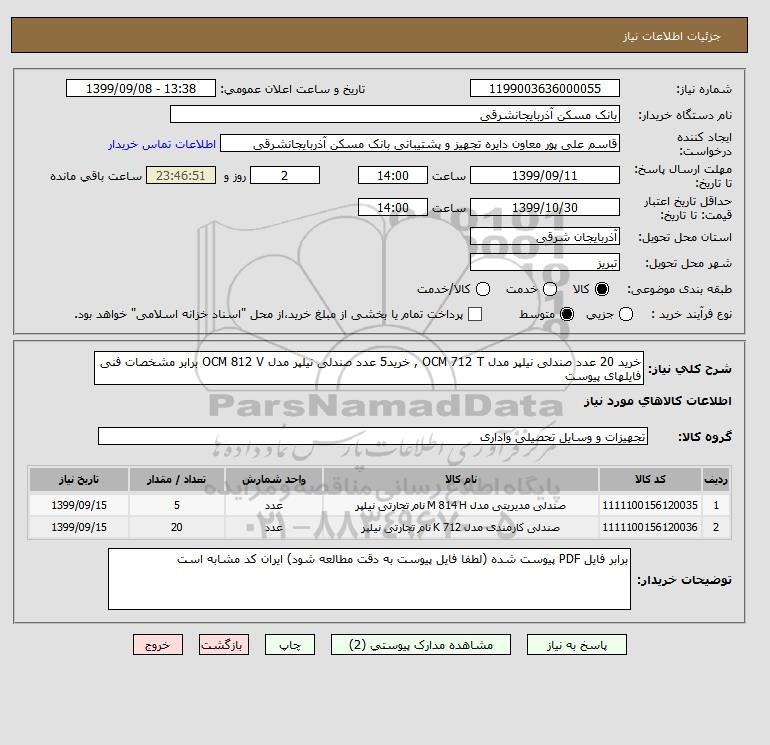Choose جزیی purchase process type
Image resolution: width=770 pixels, height=745 pixels.
click(626, 314)
